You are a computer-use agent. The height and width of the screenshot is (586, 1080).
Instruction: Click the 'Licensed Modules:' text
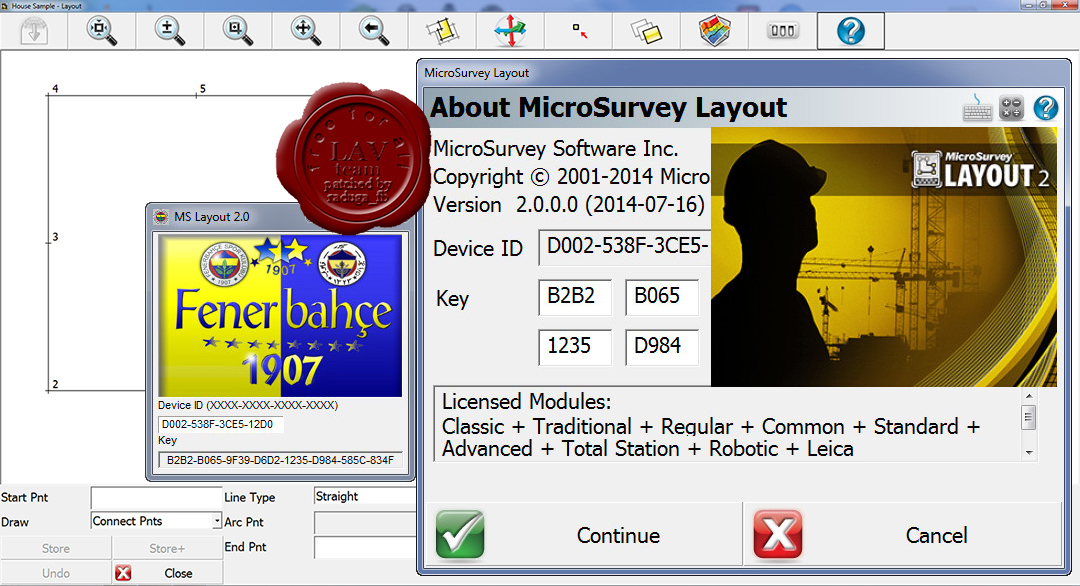pyautogui.click(x=526, y=401)
